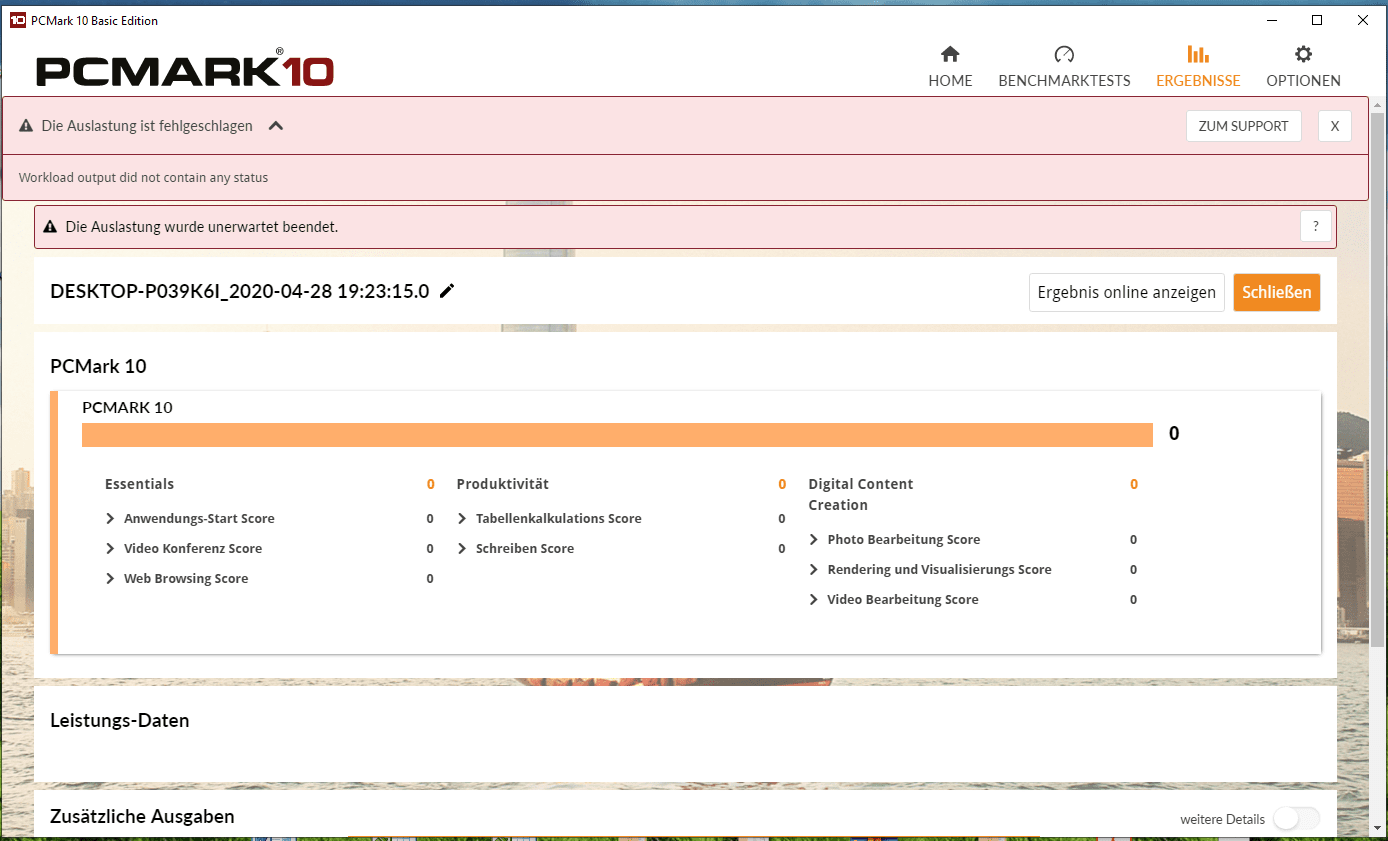Click the ZUM SUPPORT button
1388x841 pixels.
click(1244, 126)
